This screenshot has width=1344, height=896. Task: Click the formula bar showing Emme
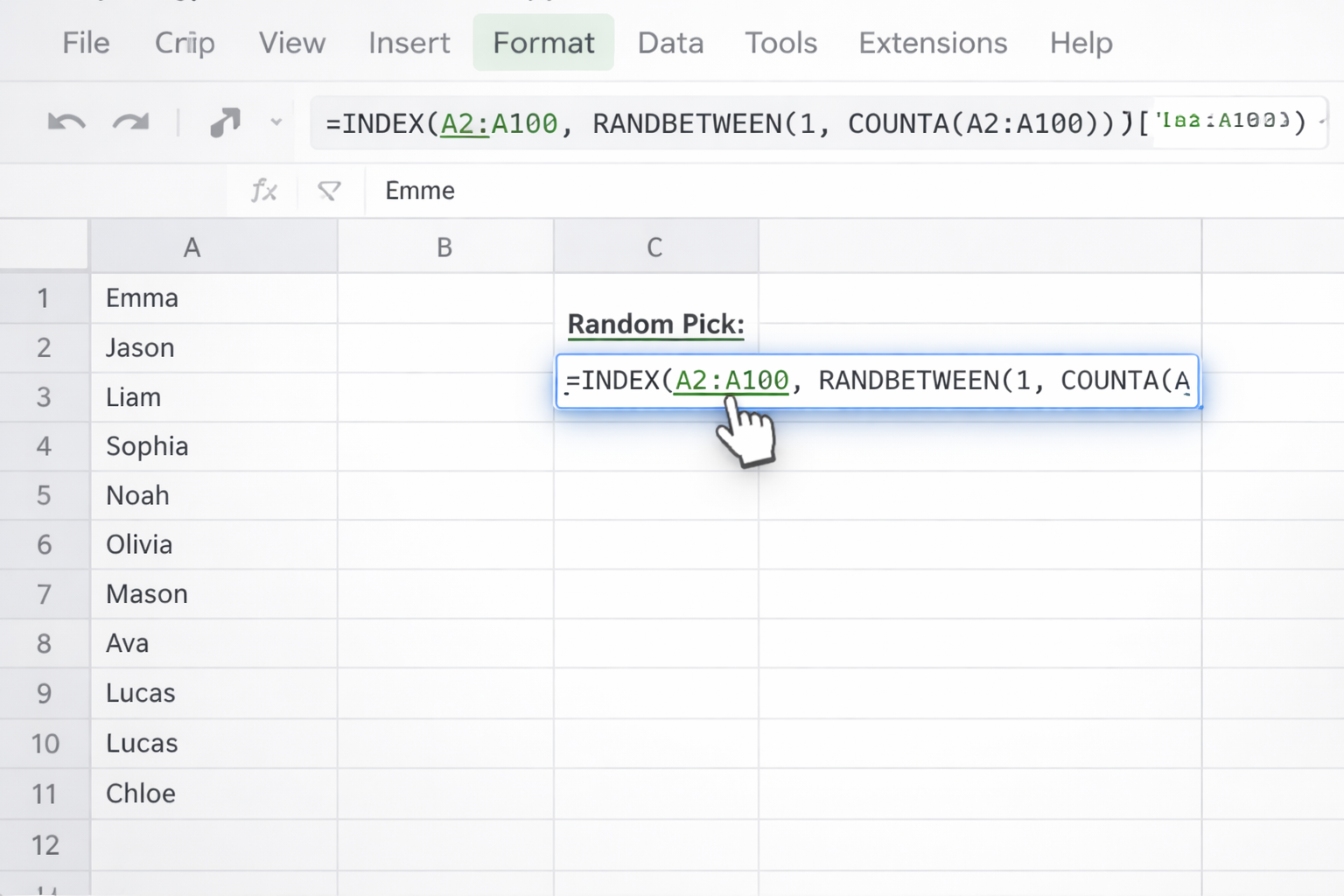tap(854, 190)
